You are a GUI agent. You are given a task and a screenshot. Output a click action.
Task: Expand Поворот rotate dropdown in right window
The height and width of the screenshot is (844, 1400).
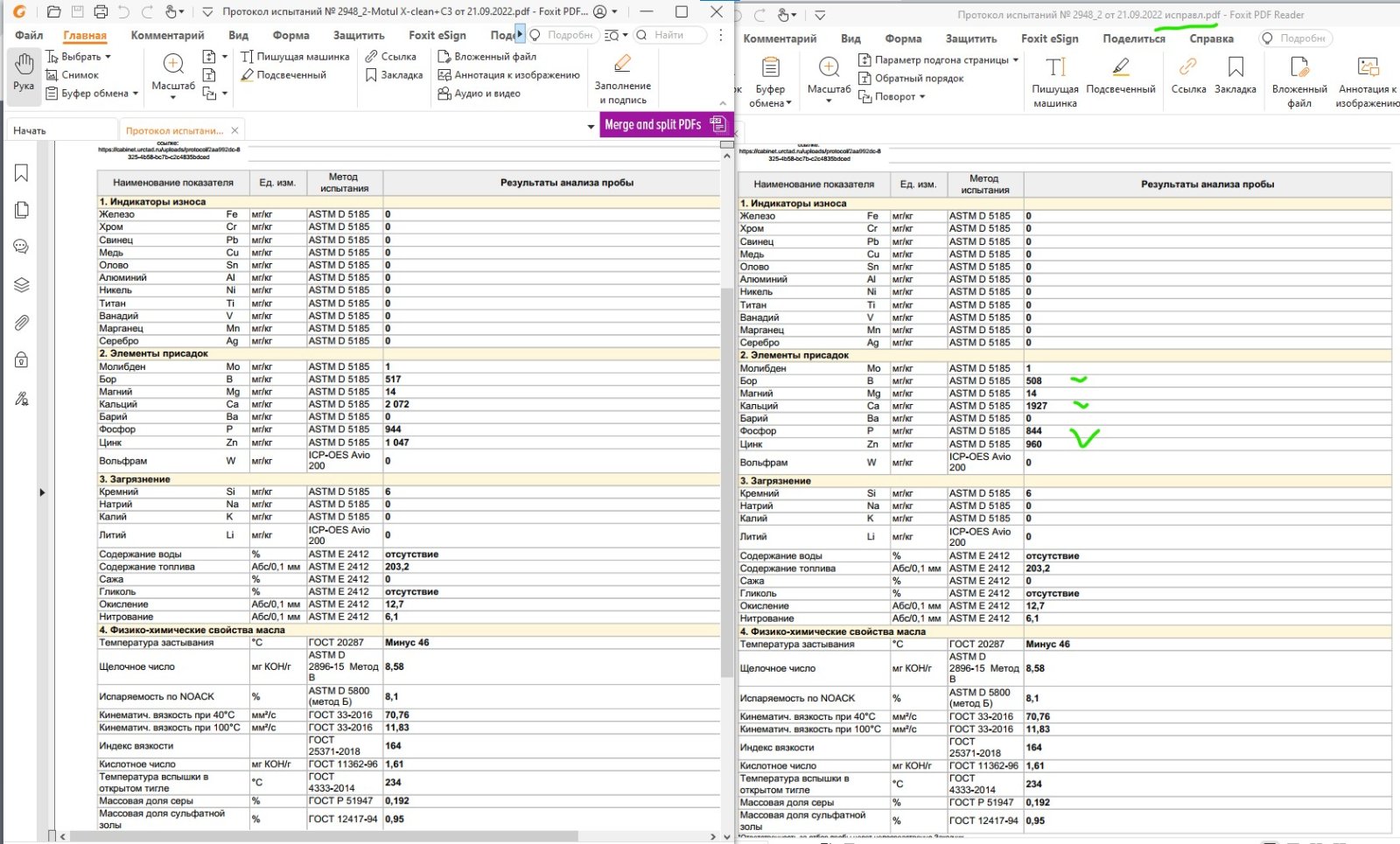pyautogui.click(x=922, y=97)
